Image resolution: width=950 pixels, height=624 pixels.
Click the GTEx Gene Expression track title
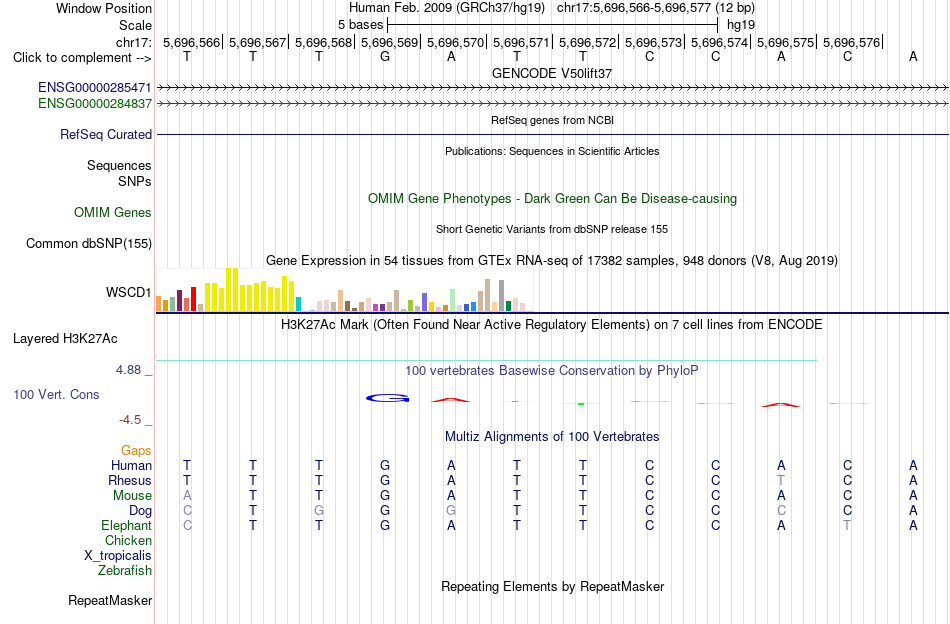click(552, 261)
